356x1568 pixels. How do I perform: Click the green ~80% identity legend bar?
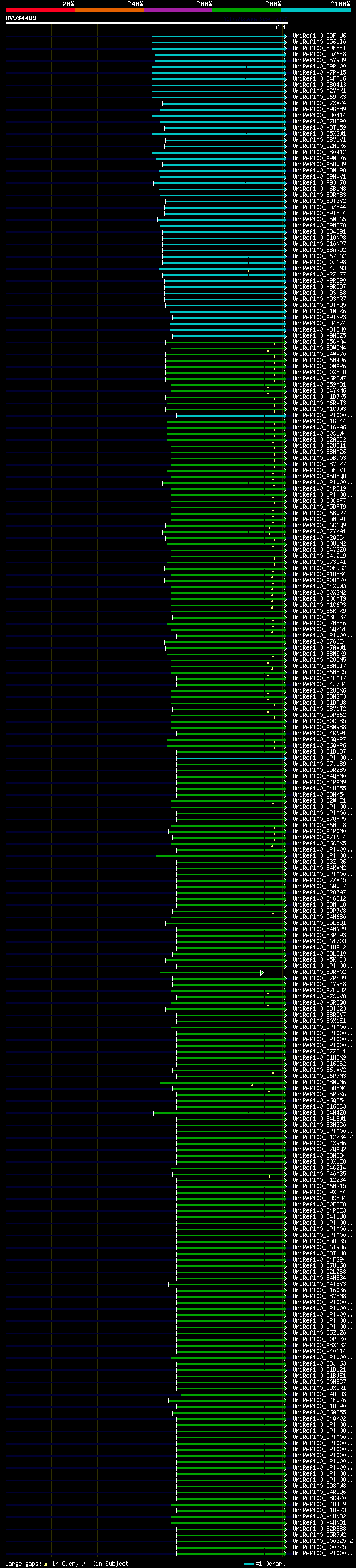pyautogui.click(x=247, y=10)
